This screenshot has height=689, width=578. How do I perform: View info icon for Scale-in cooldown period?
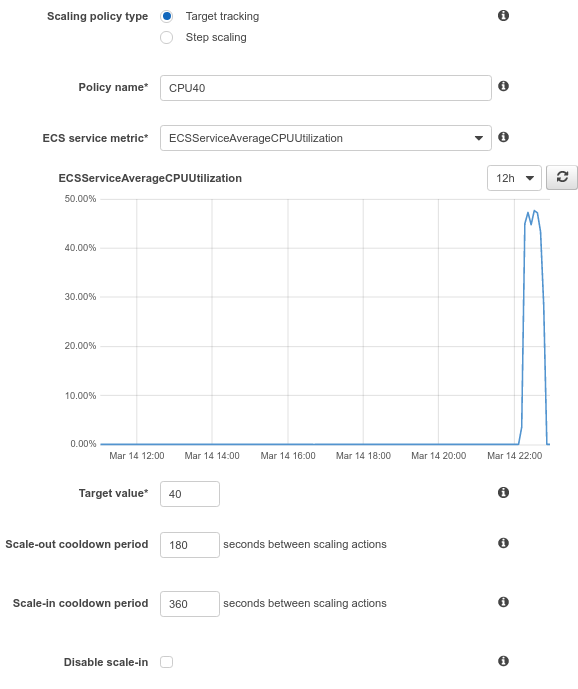click(503, 602)
